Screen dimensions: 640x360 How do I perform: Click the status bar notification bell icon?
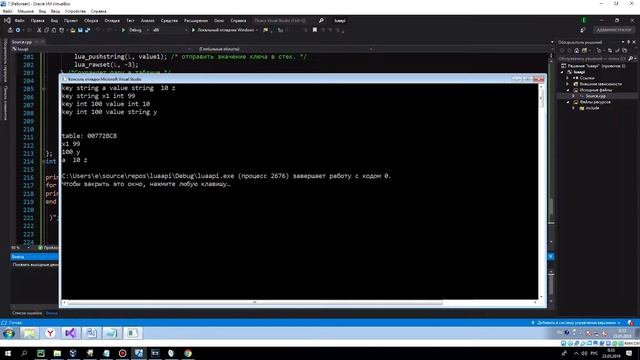[x=631, y=323]
